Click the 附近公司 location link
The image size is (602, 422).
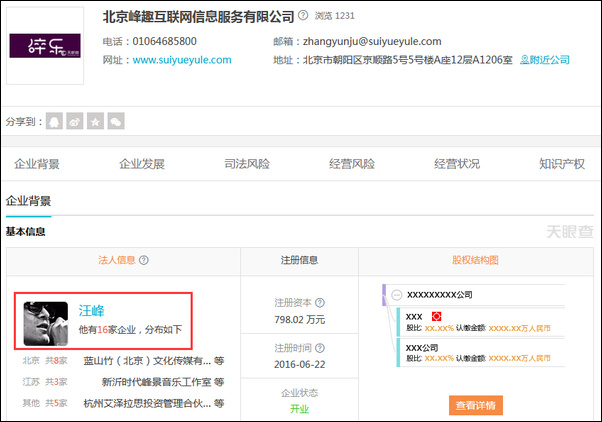[545, 60]
